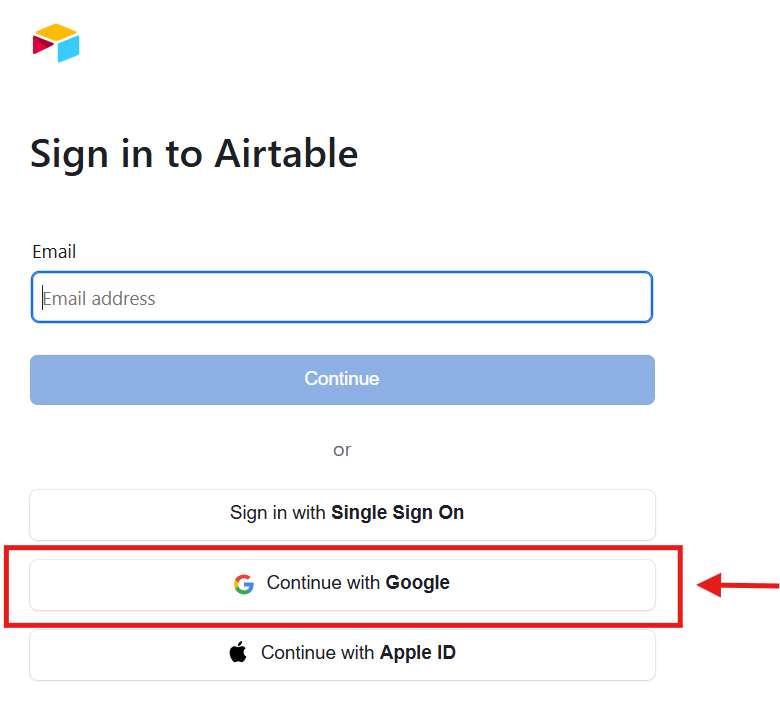
Task: Click the "or" divider text
Action: pos(342,450)
